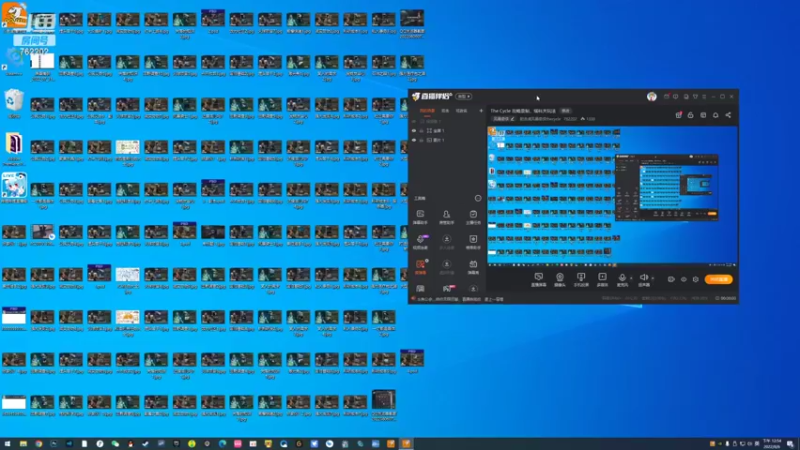The width and height of the screenshot is (800, 450).
Task: Select the orange streaming app desktop shortcut
Action: click(14, 18)
